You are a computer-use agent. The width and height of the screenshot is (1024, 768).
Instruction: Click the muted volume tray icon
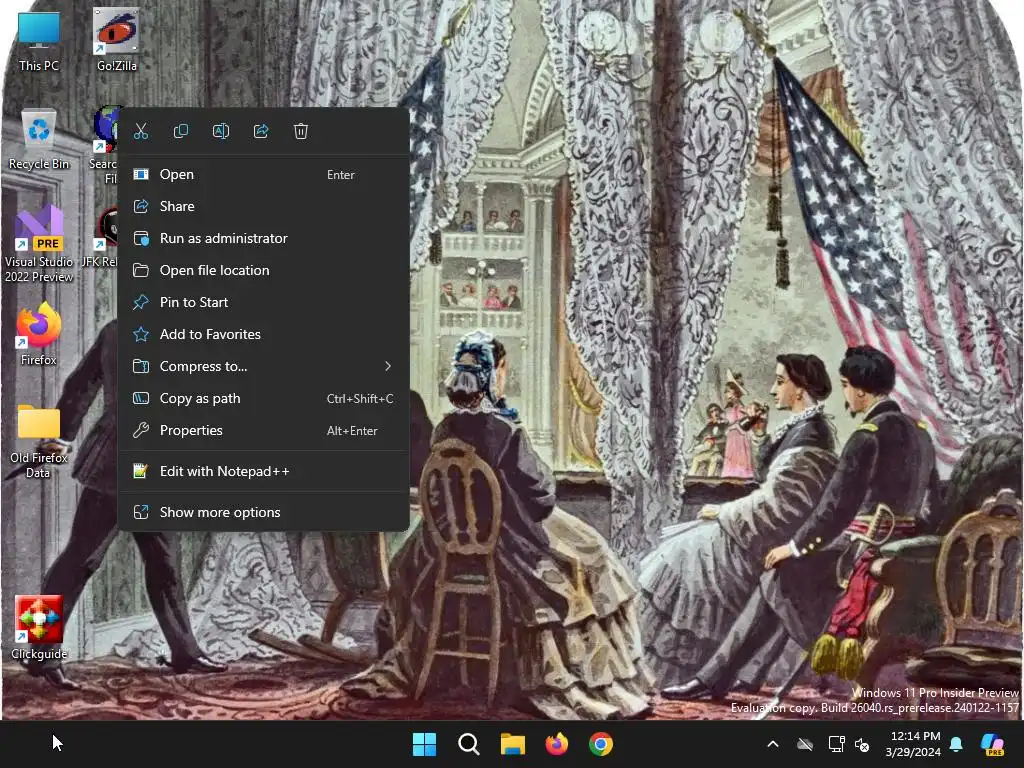coord(862,744)
